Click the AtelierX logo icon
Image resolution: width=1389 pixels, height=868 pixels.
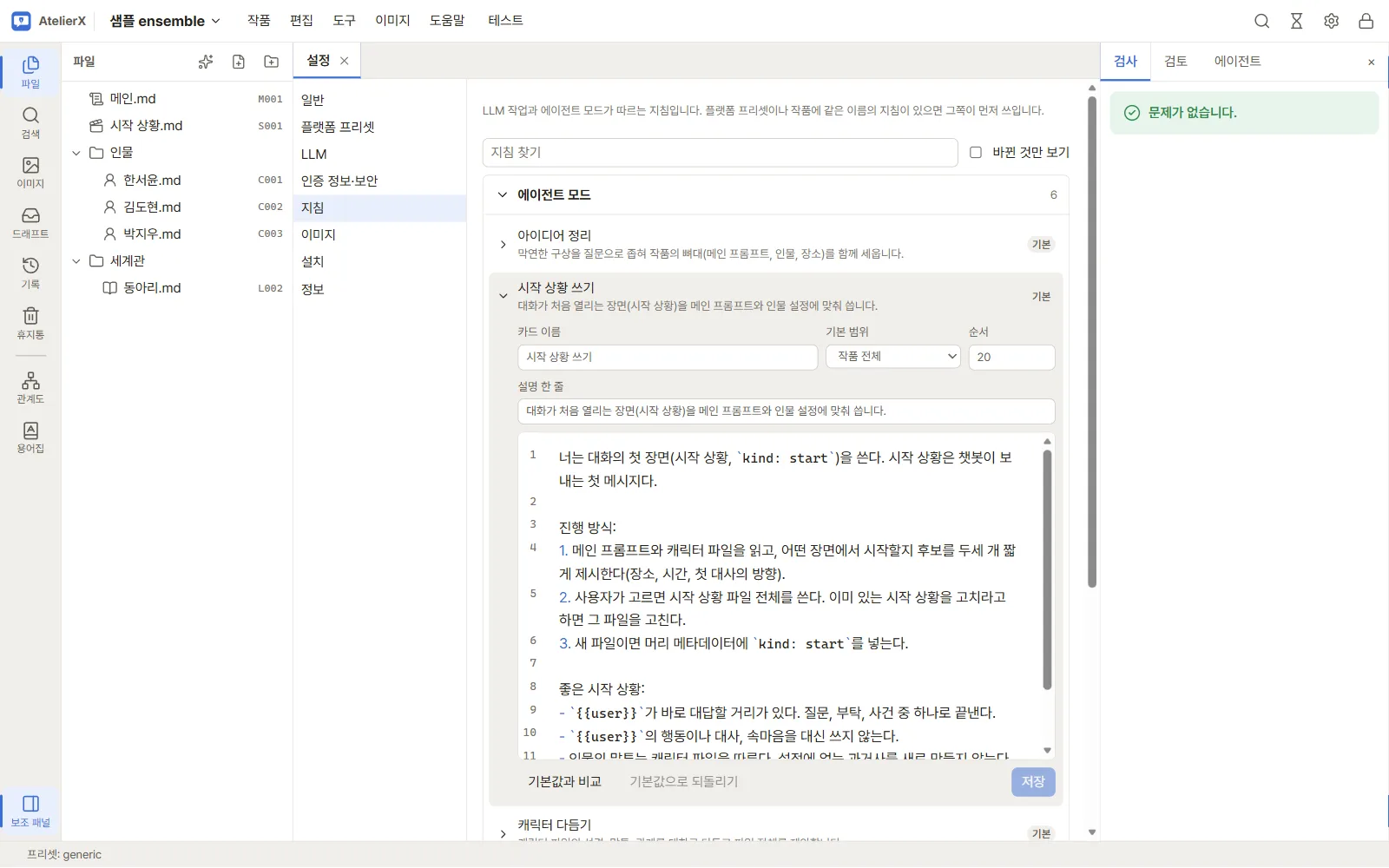tap(21, 21)
